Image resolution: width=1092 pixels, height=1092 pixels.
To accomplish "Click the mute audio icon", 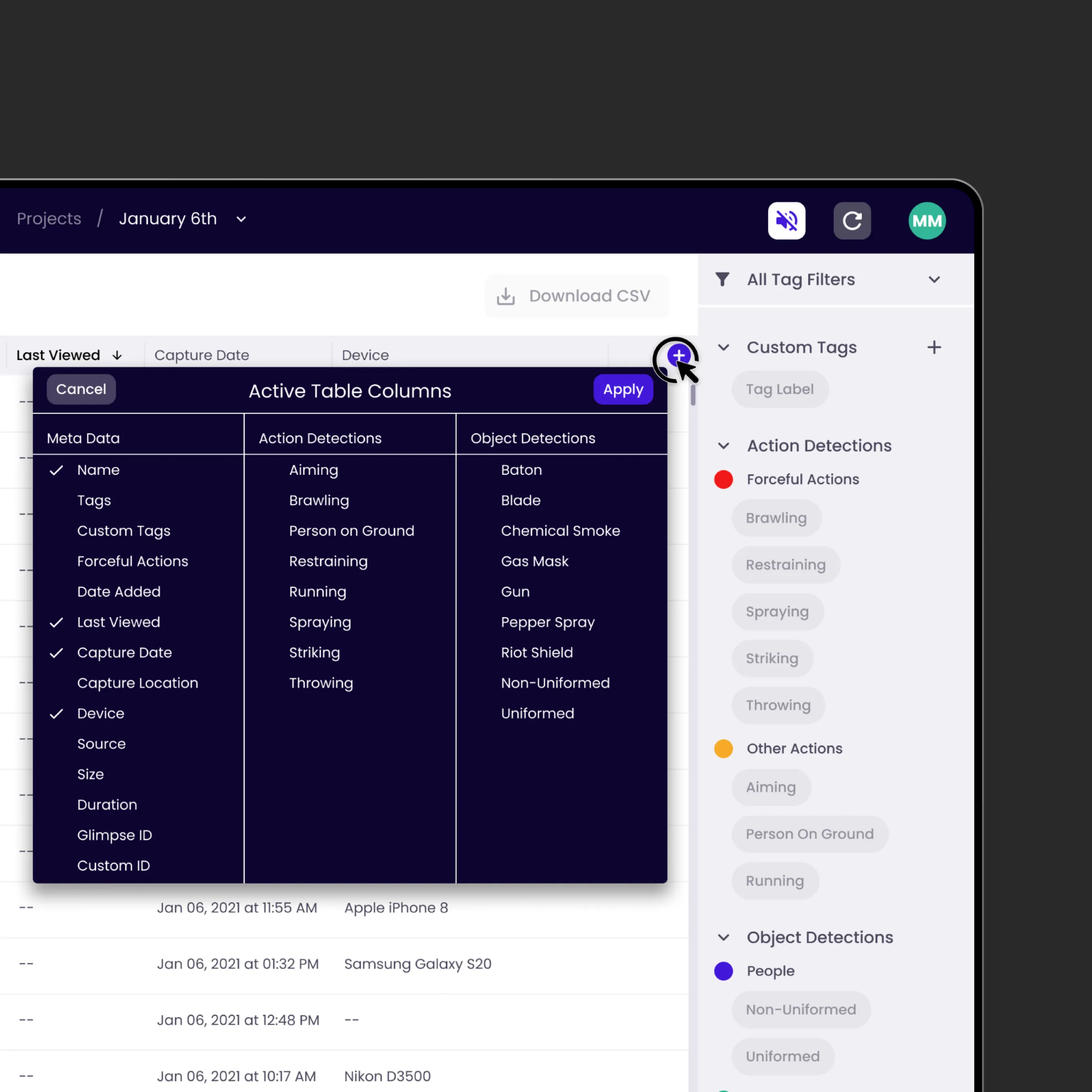I will 786,220.
